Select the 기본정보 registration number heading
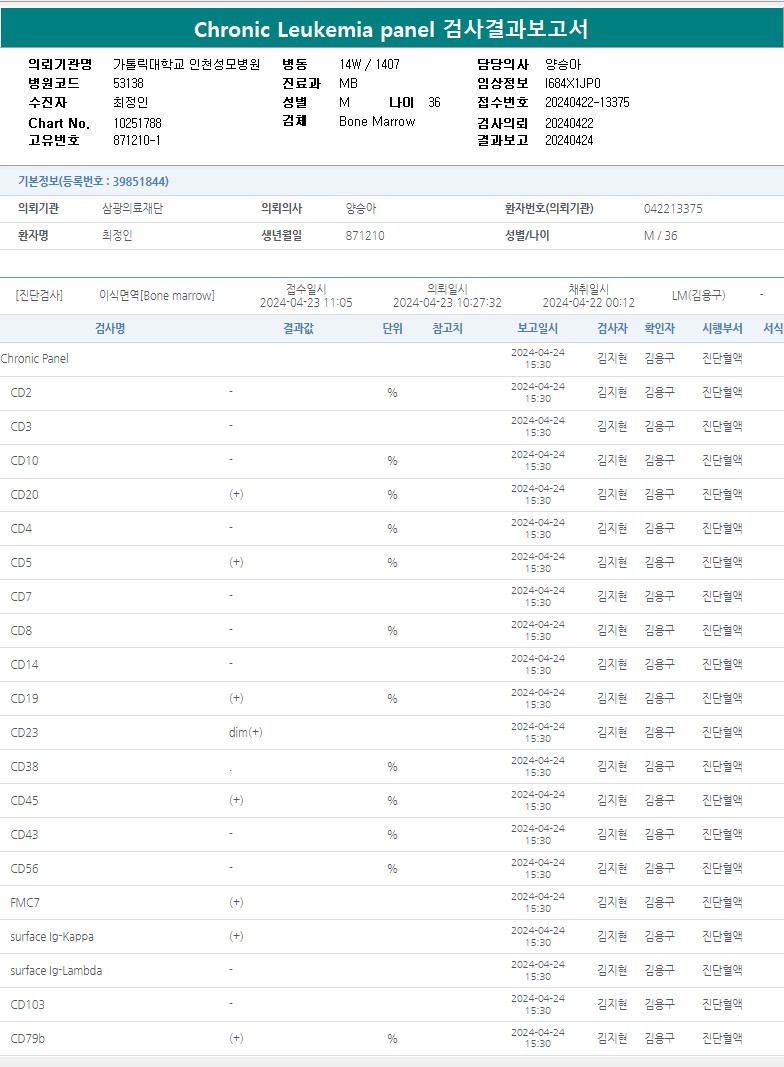The height and width of the screenshot is (1067, 784). [x=93, y=181]
